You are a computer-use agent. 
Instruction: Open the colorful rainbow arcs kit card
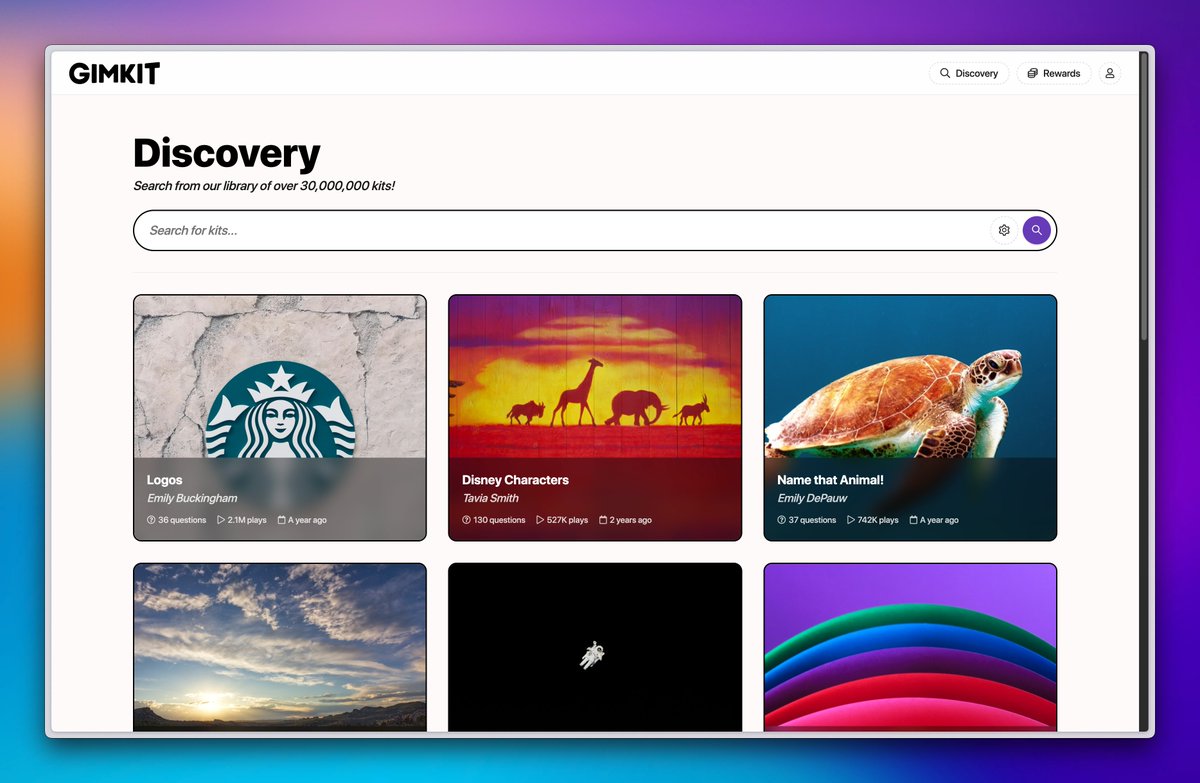click(x=910, y=647)
